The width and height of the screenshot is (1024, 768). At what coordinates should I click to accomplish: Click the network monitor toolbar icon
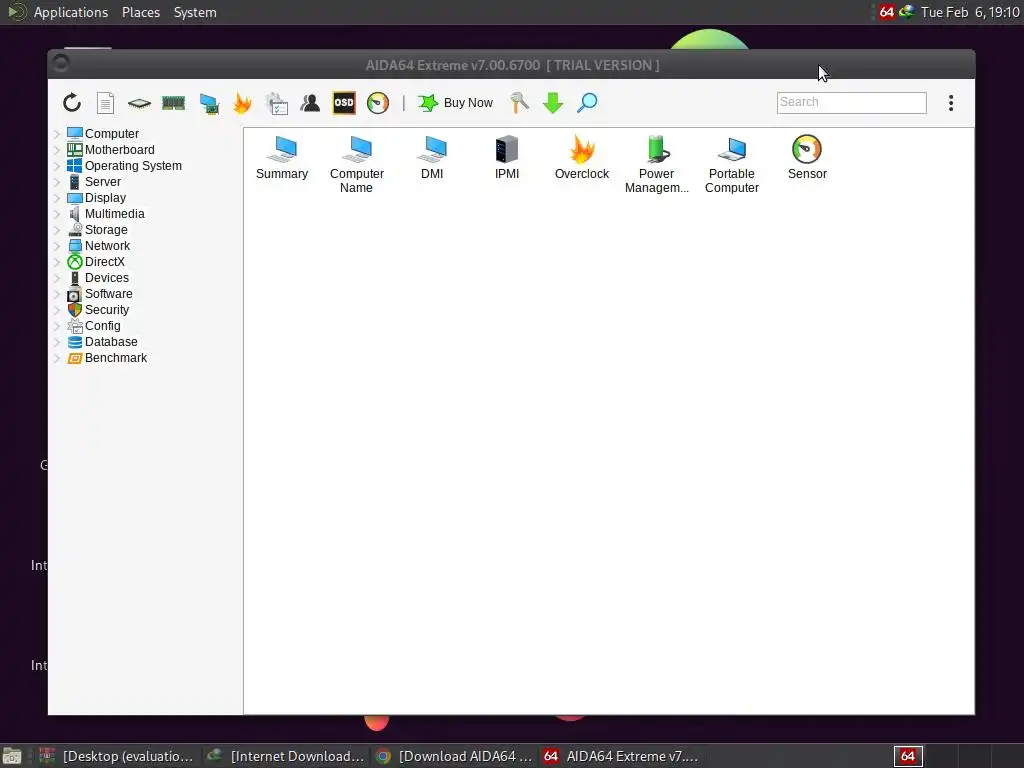[x=209, y=103]
